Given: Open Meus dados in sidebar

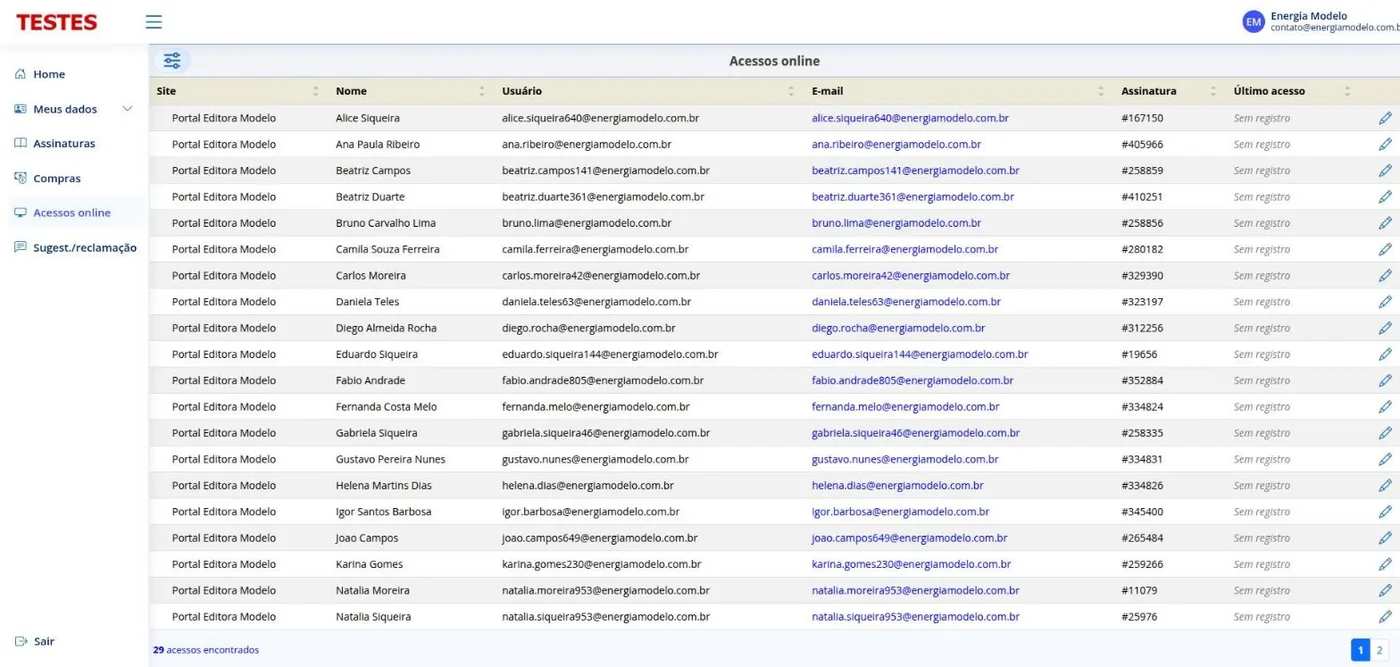Looking at the screenshot, I should [65, 109].
